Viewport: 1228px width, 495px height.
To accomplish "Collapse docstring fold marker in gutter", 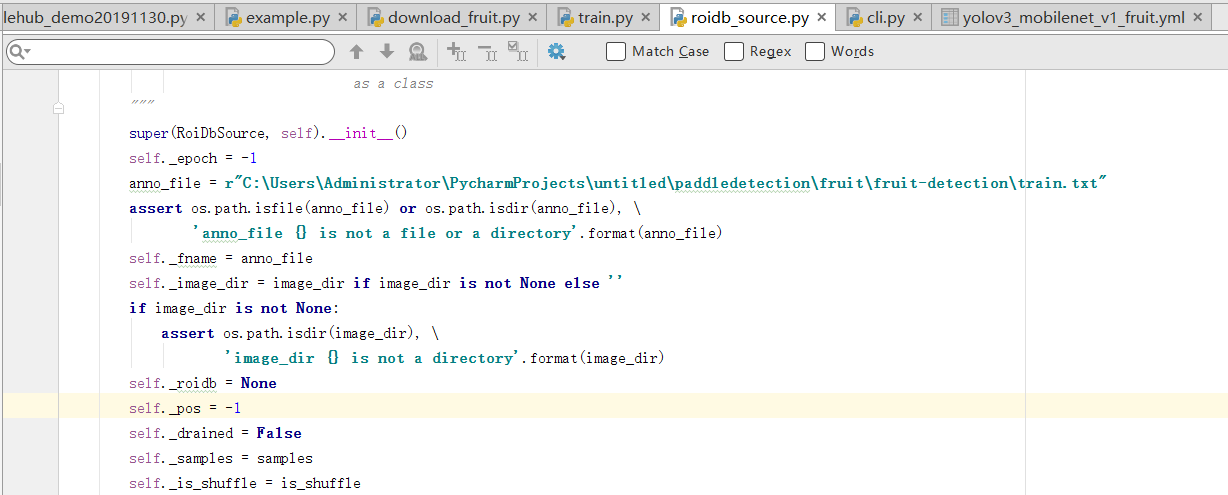I will 59,108.
